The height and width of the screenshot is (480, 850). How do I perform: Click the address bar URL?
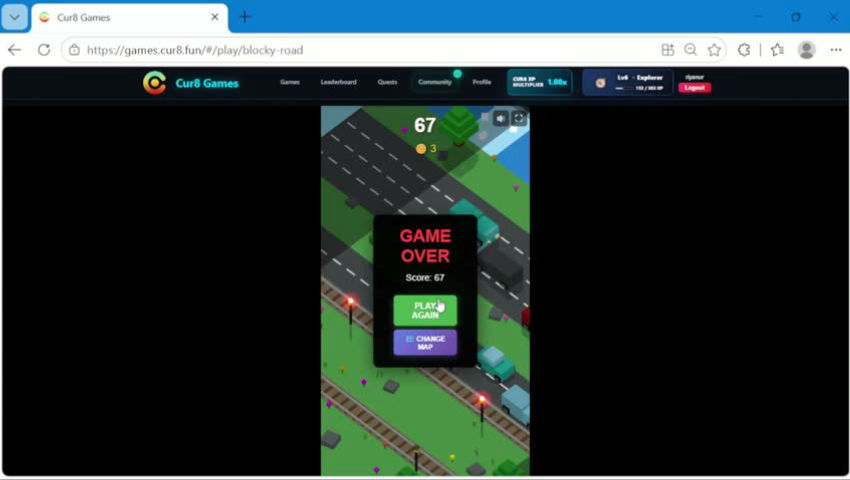pyautogui.click(x=195, y=50)
